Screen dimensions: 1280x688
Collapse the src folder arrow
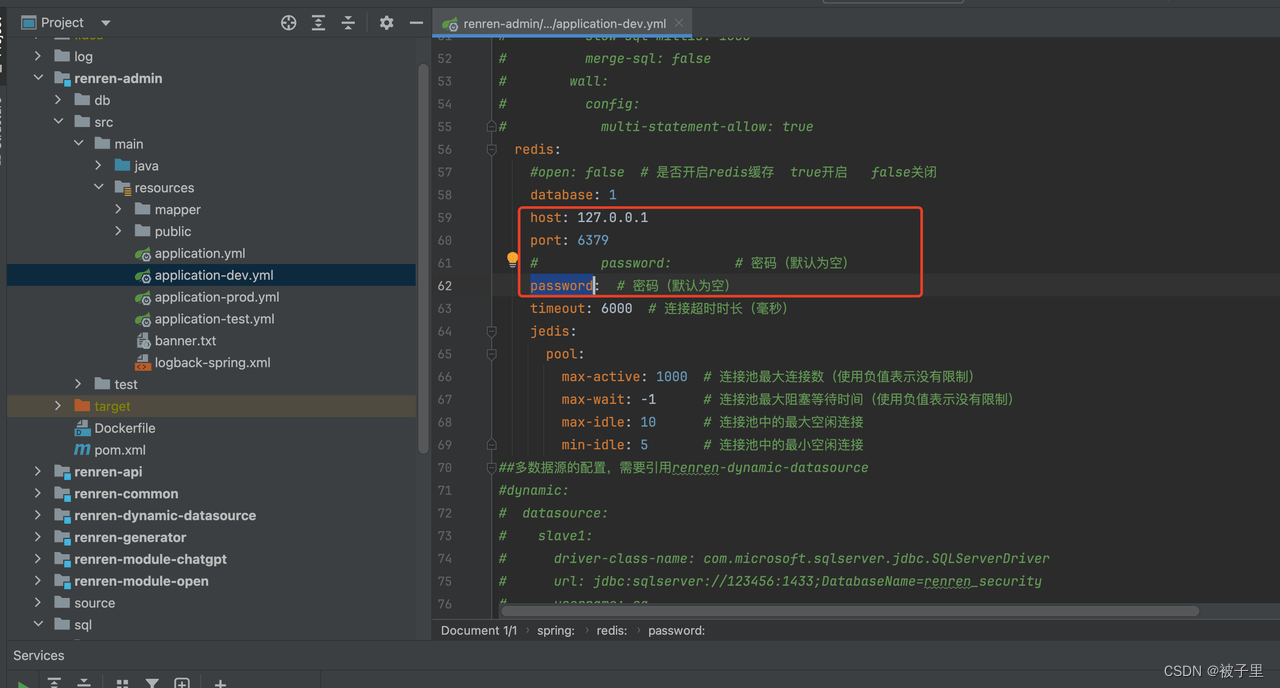[58, 122]
